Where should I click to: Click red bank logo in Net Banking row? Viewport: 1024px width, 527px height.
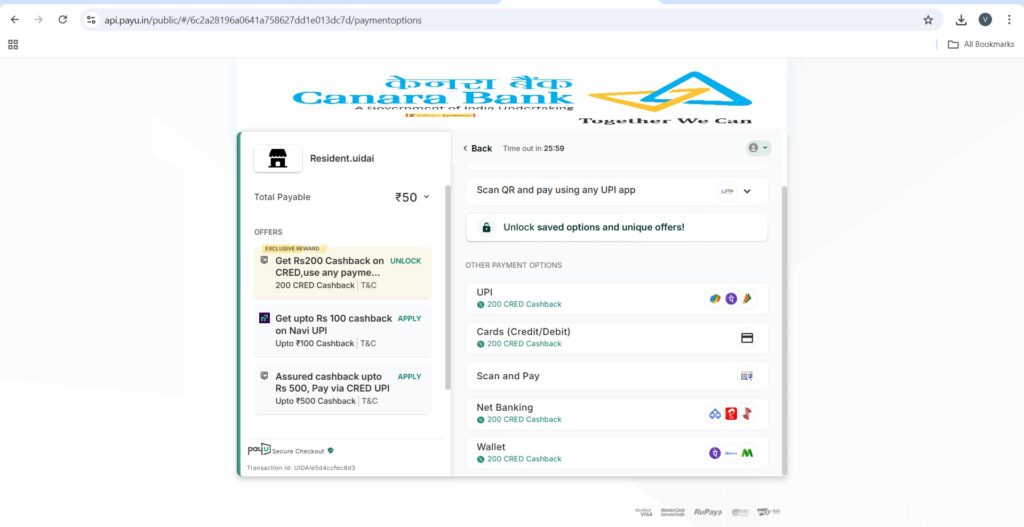tap(731, 414)
